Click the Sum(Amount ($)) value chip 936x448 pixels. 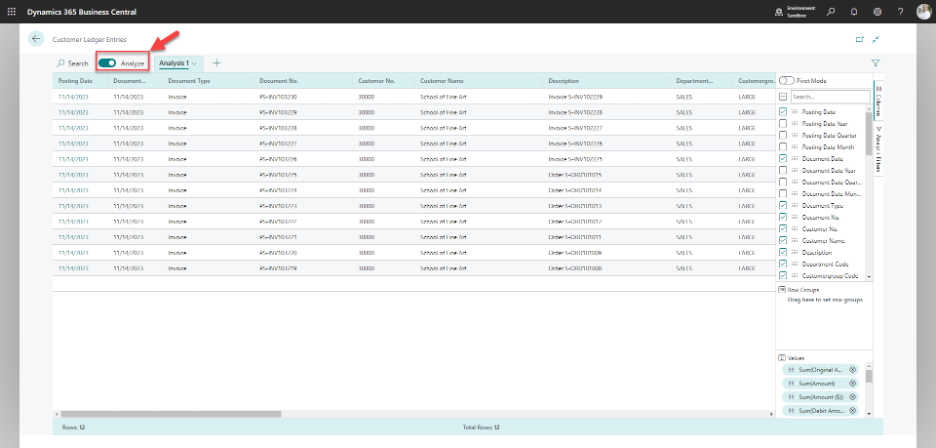point(820,397)
